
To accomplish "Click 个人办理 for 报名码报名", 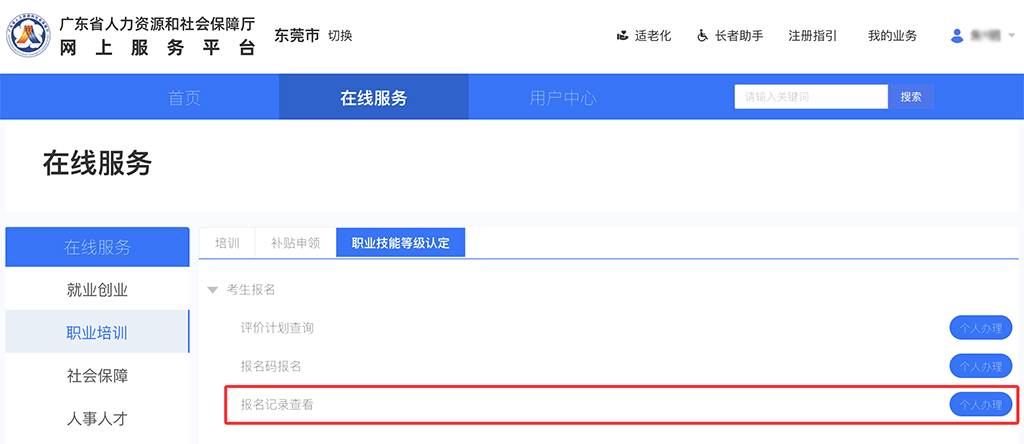I will [980, 366].
